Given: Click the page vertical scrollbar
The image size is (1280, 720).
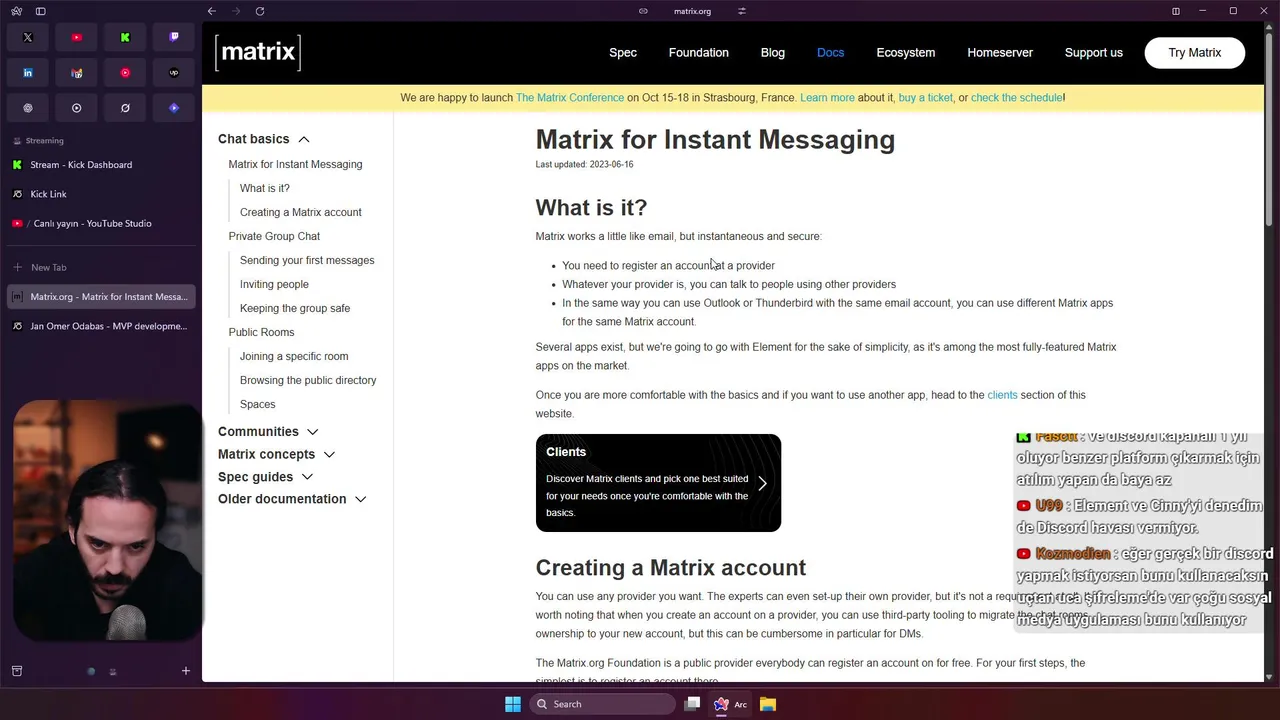Looking at the screenshot, I should [x=1271, y=130].
